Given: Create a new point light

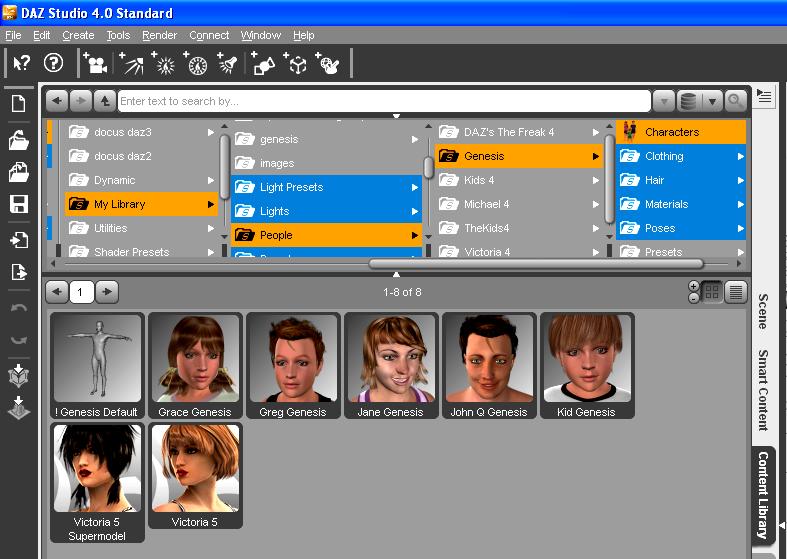Looking at the screenshot, I should coord(164,63).
